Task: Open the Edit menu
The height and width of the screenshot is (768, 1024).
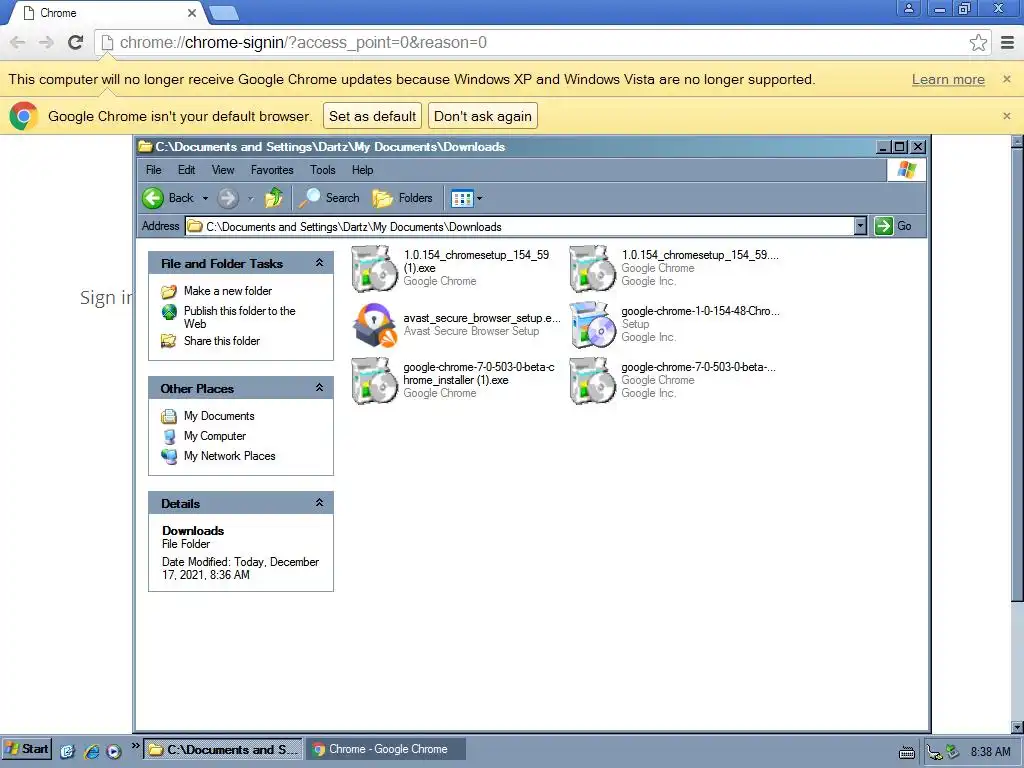Action: pyautogui.click(x=186, y=170)
